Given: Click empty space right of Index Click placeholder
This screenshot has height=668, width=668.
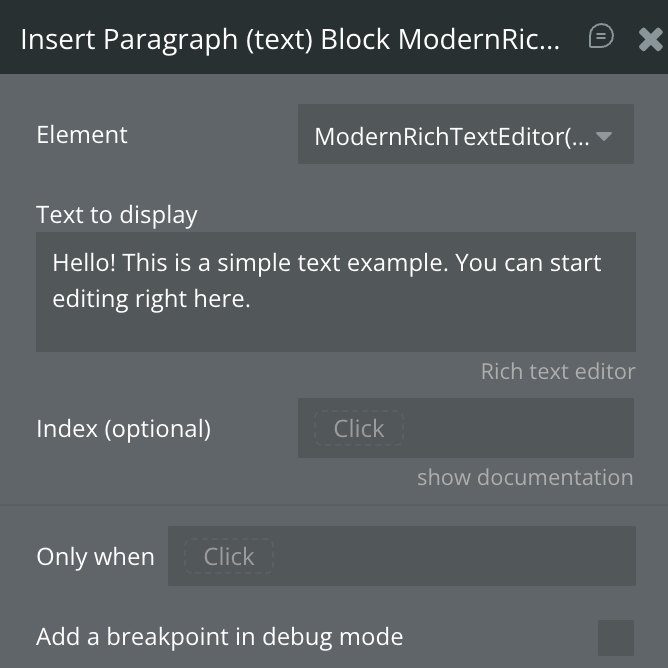Looking at the screenshot, I should (520, 429).
